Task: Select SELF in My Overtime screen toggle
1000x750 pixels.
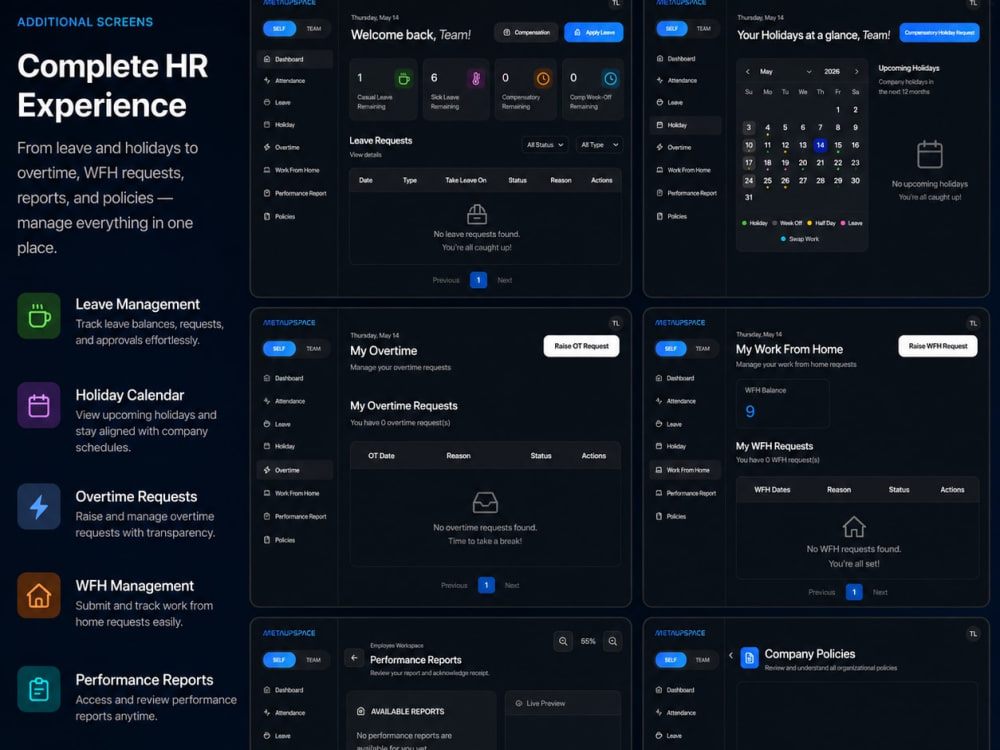Action: [279, 349]
